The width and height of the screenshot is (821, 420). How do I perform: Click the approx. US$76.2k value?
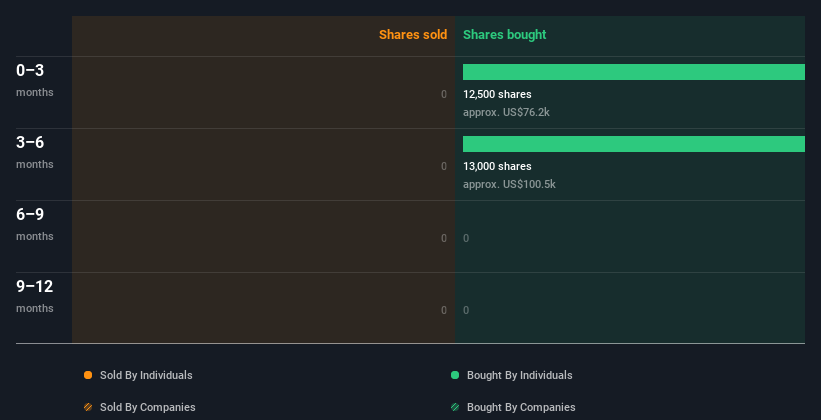click(x=506, y=112)
